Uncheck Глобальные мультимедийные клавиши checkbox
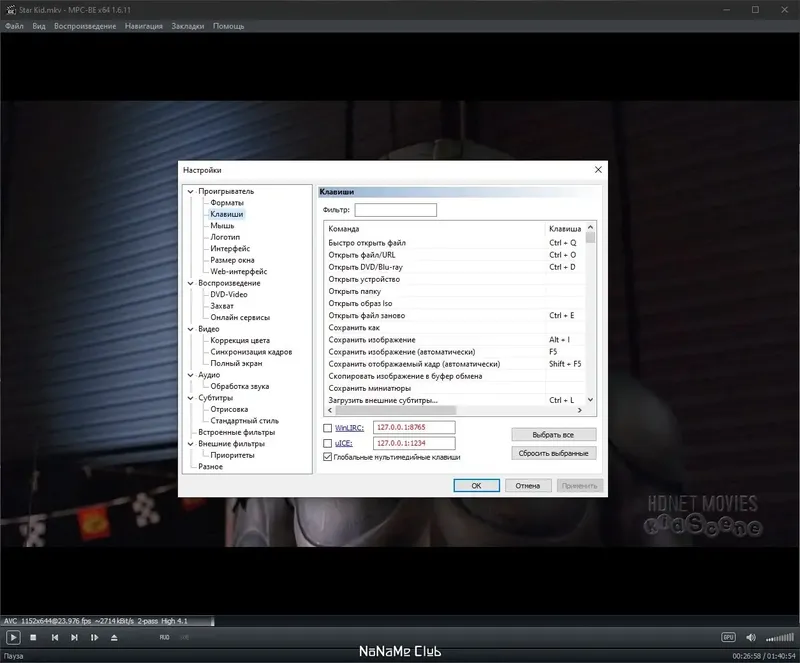 pos(328,457)
